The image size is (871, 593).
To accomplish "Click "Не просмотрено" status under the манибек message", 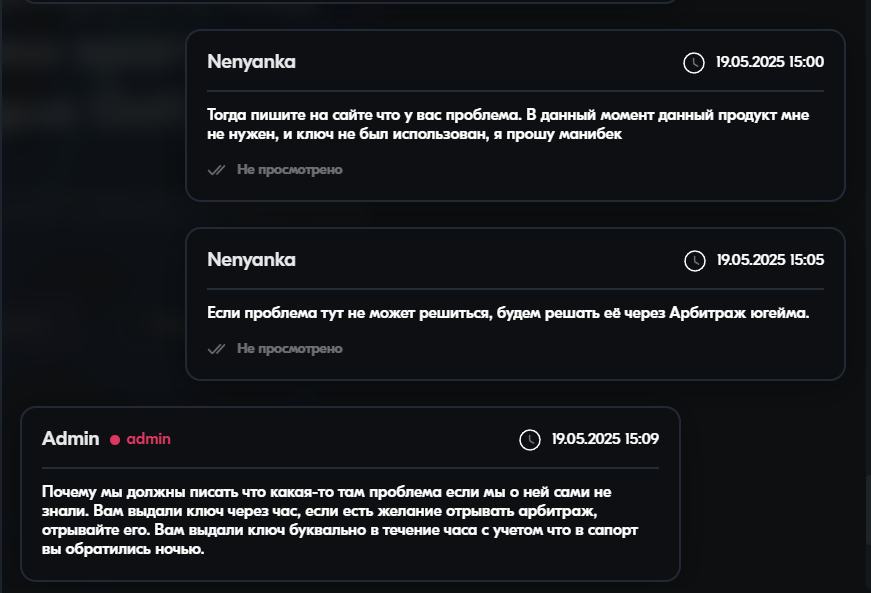I will point(289,170).
